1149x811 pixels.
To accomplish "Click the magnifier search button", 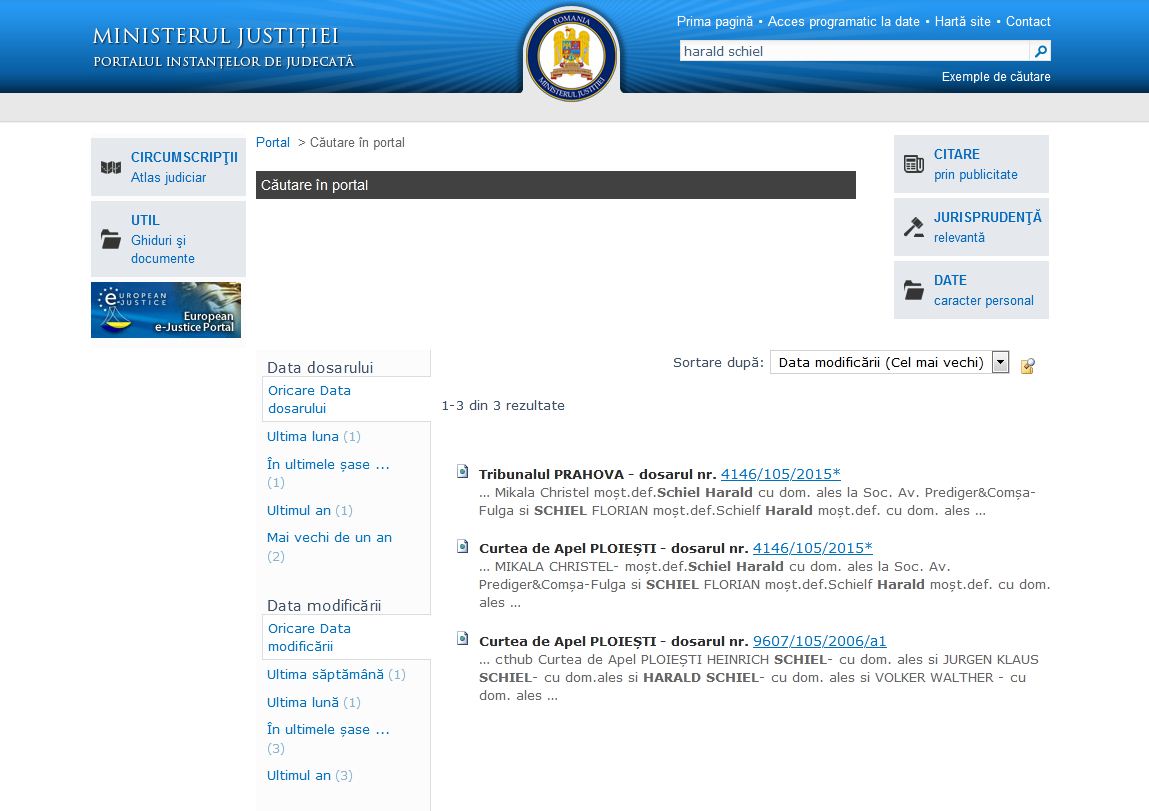I will pos(1040,51).
